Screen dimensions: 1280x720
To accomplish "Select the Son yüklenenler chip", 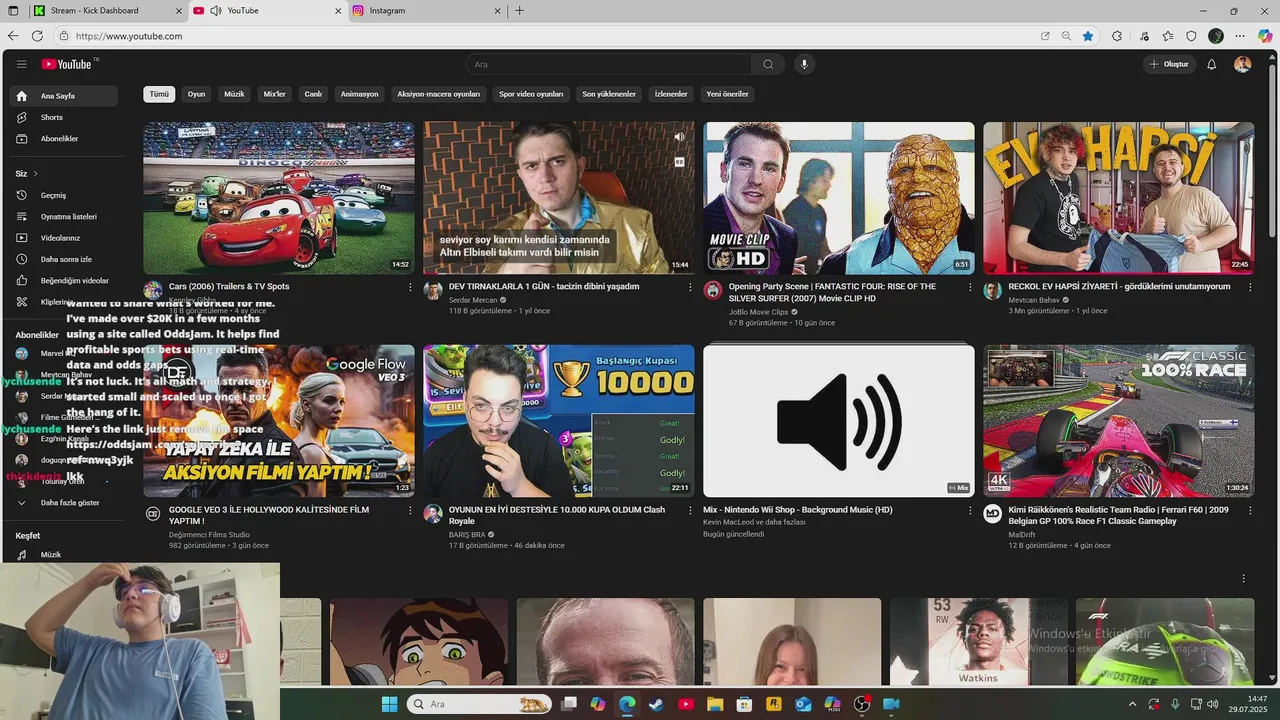I will 609,94.
